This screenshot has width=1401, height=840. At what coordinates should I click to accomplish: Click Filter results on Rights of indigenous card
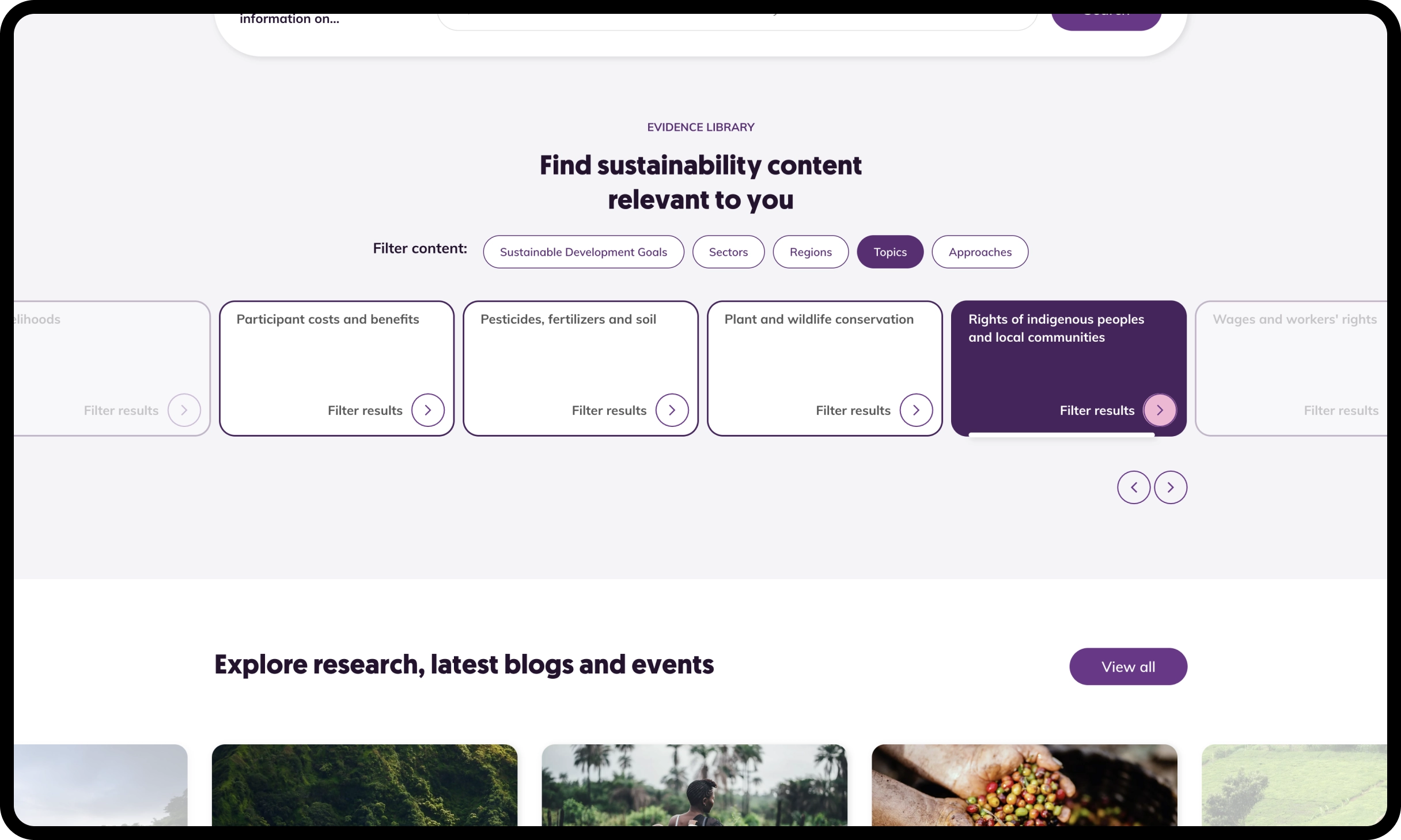pyautogui.click(x=1097, y=411)
